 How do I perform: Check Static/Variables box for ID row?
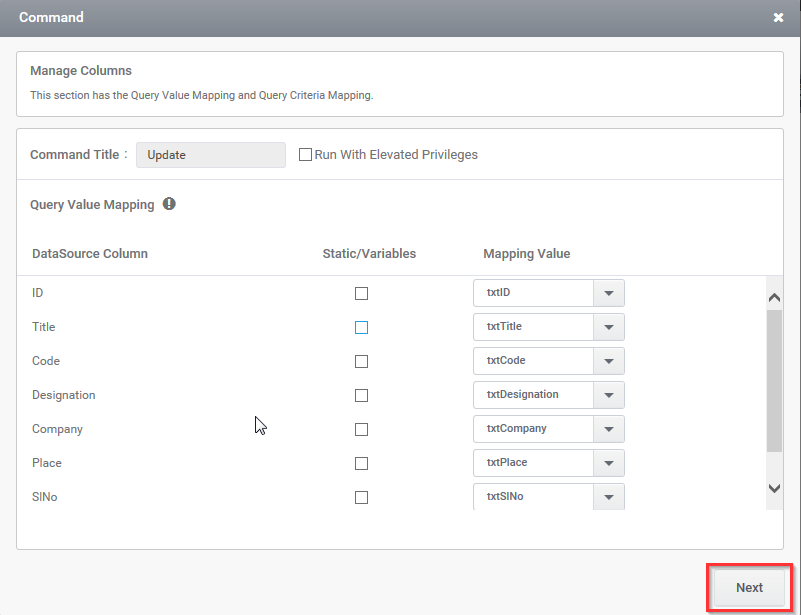361,294
